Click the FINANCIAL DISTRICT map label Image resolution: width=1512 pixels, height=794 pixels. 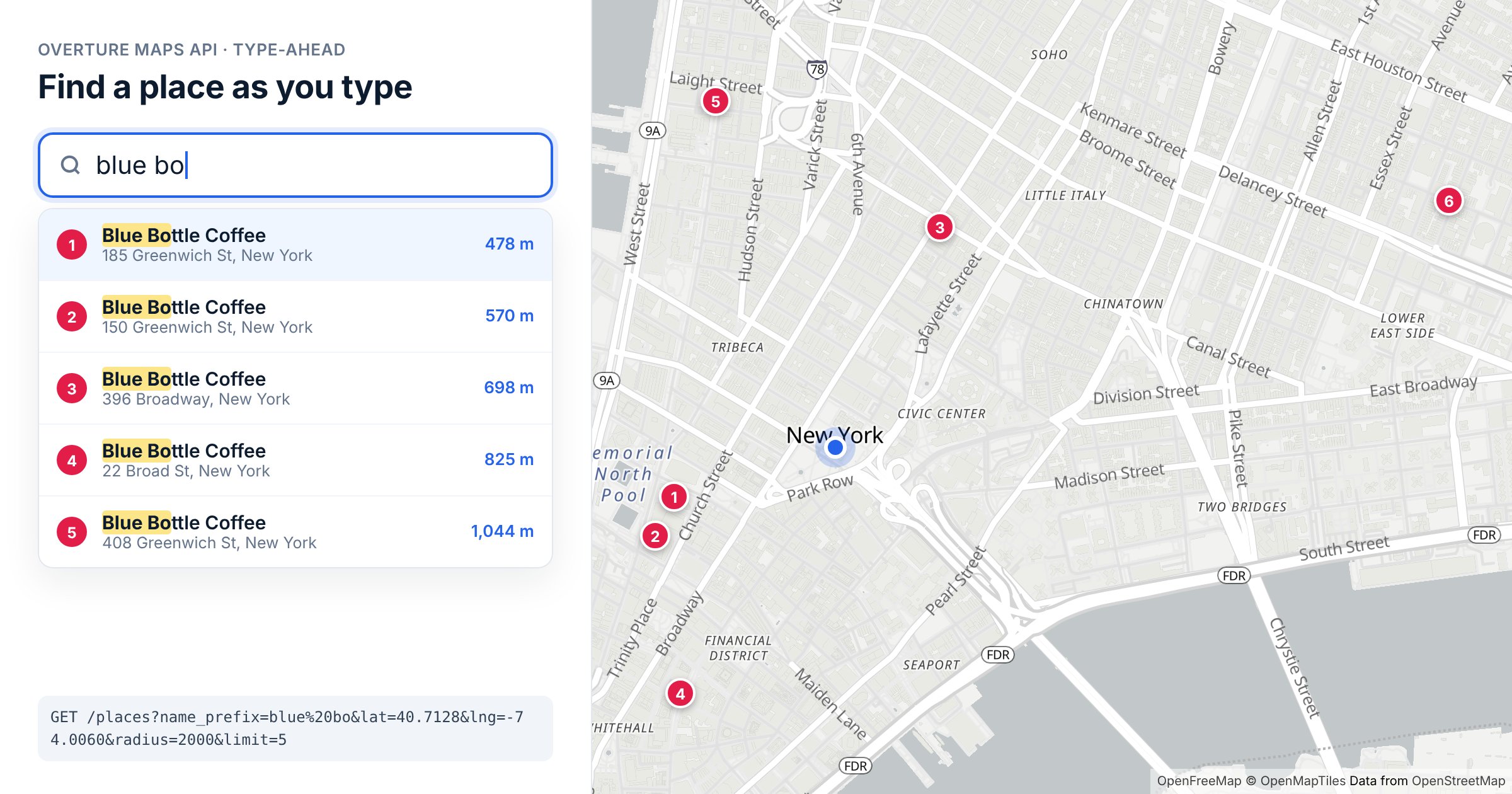[738, 648]
